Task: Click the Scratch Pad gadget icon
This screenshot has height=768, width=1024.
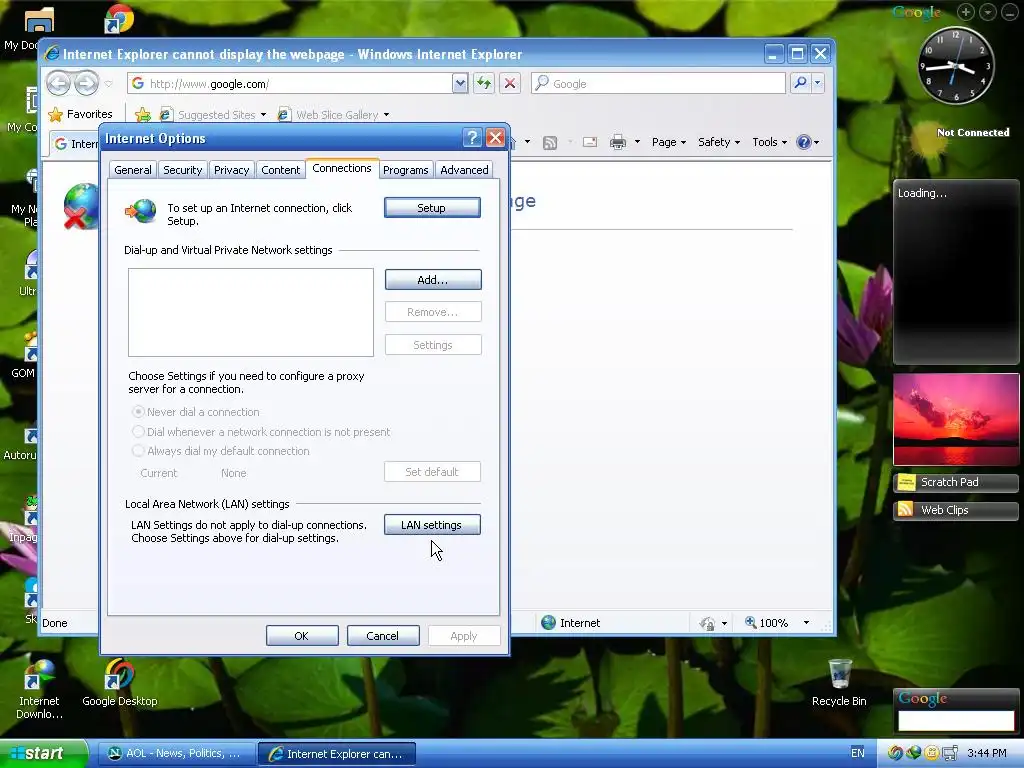Action: coord(906,483)
